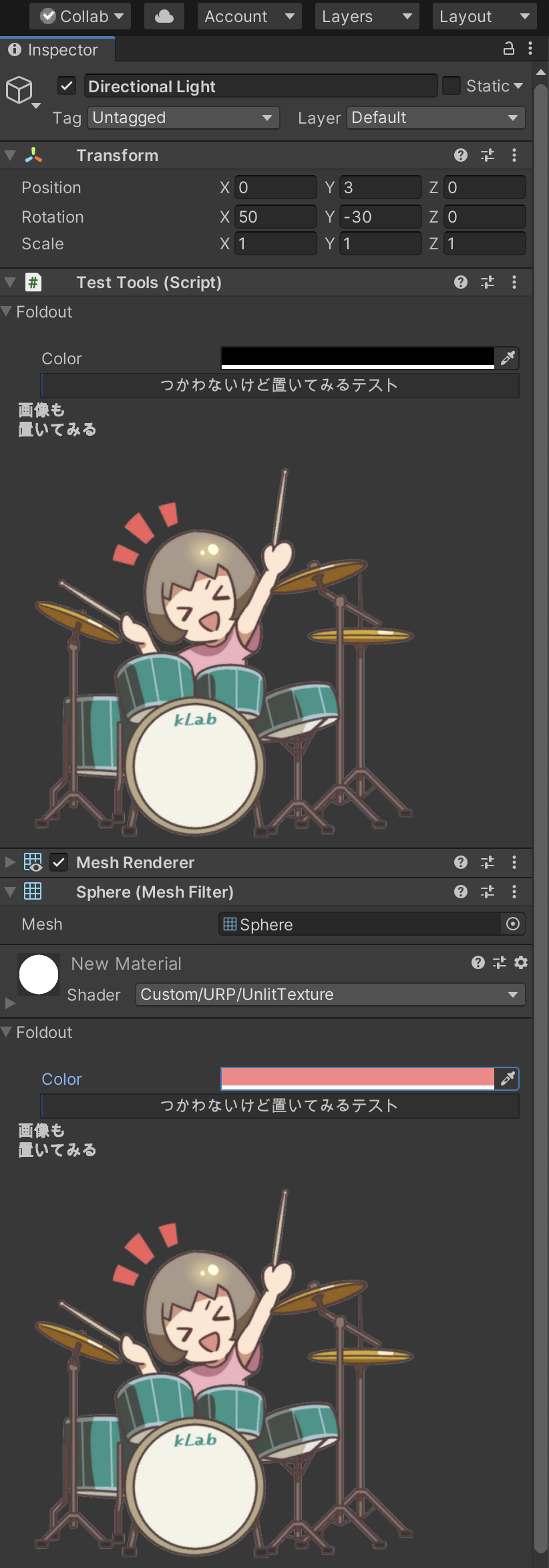Screen dimensions: 549x1568
Task: Click the Inspector vertical scrollbar
Action: tap(541, 819)
